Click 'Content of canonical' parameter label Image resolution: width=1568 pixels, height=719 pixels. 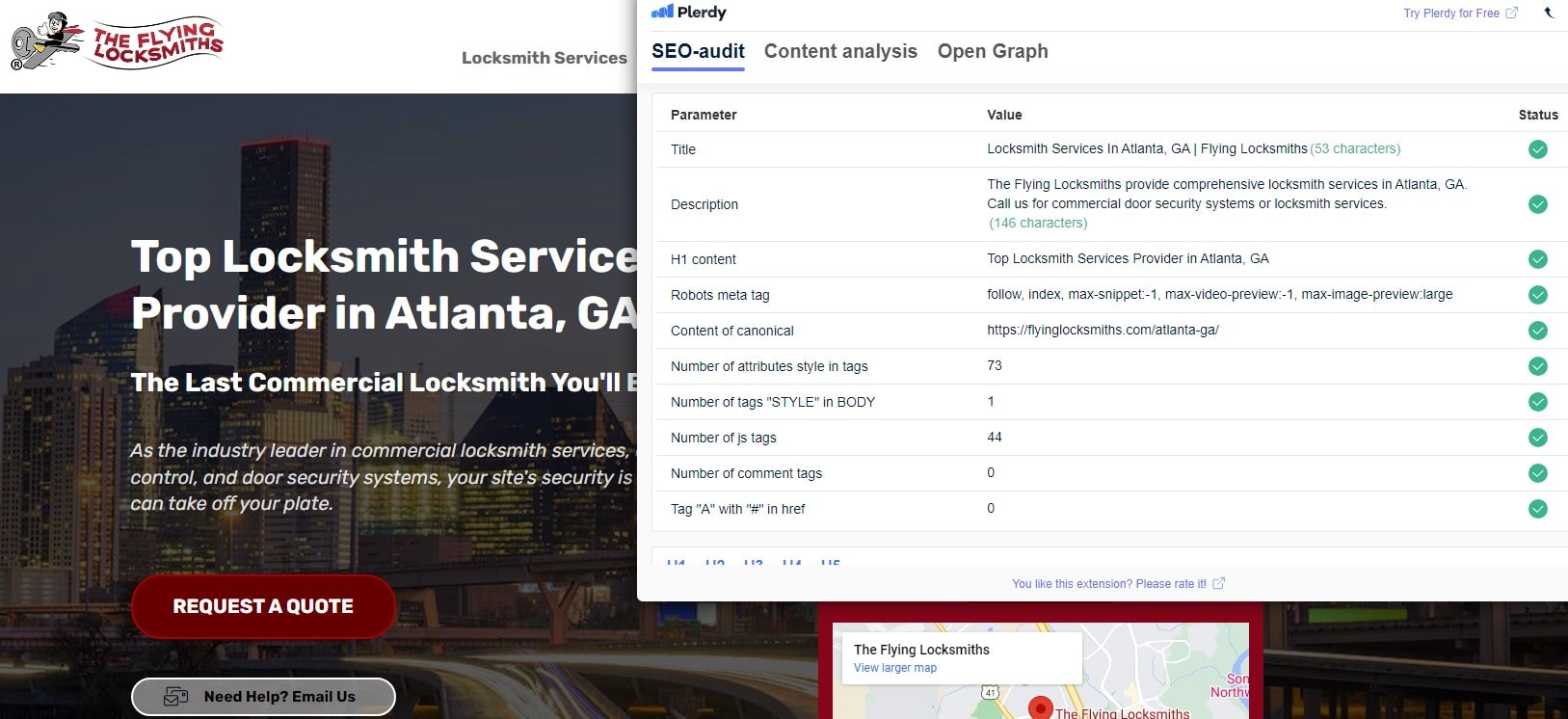[732, 331]
